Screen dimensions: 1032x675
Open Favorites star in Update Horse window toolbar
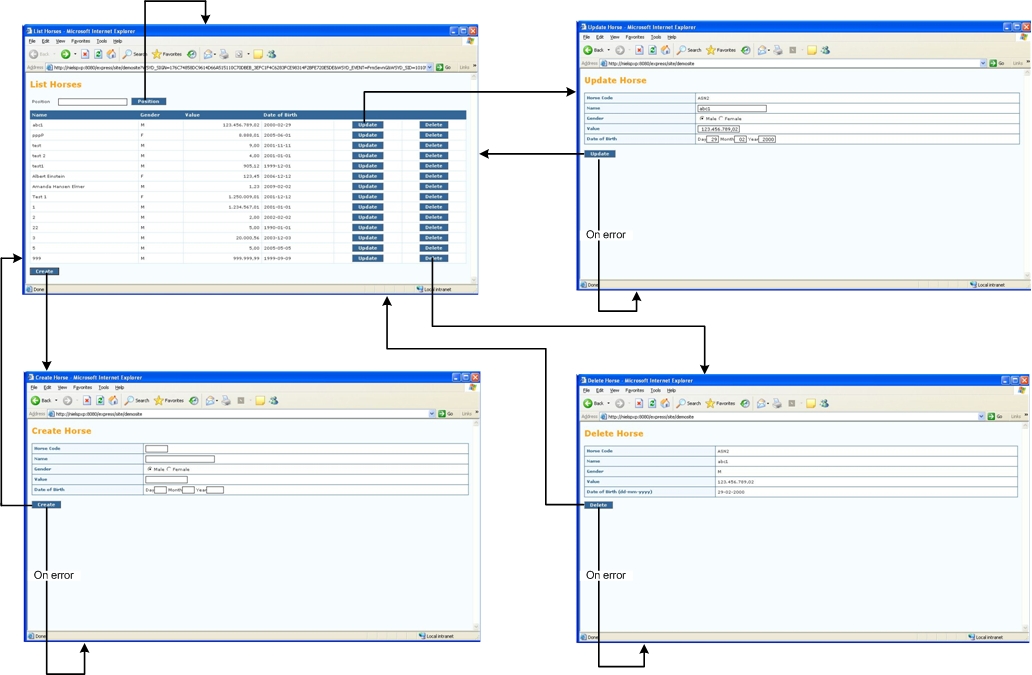tap(721, 50)
